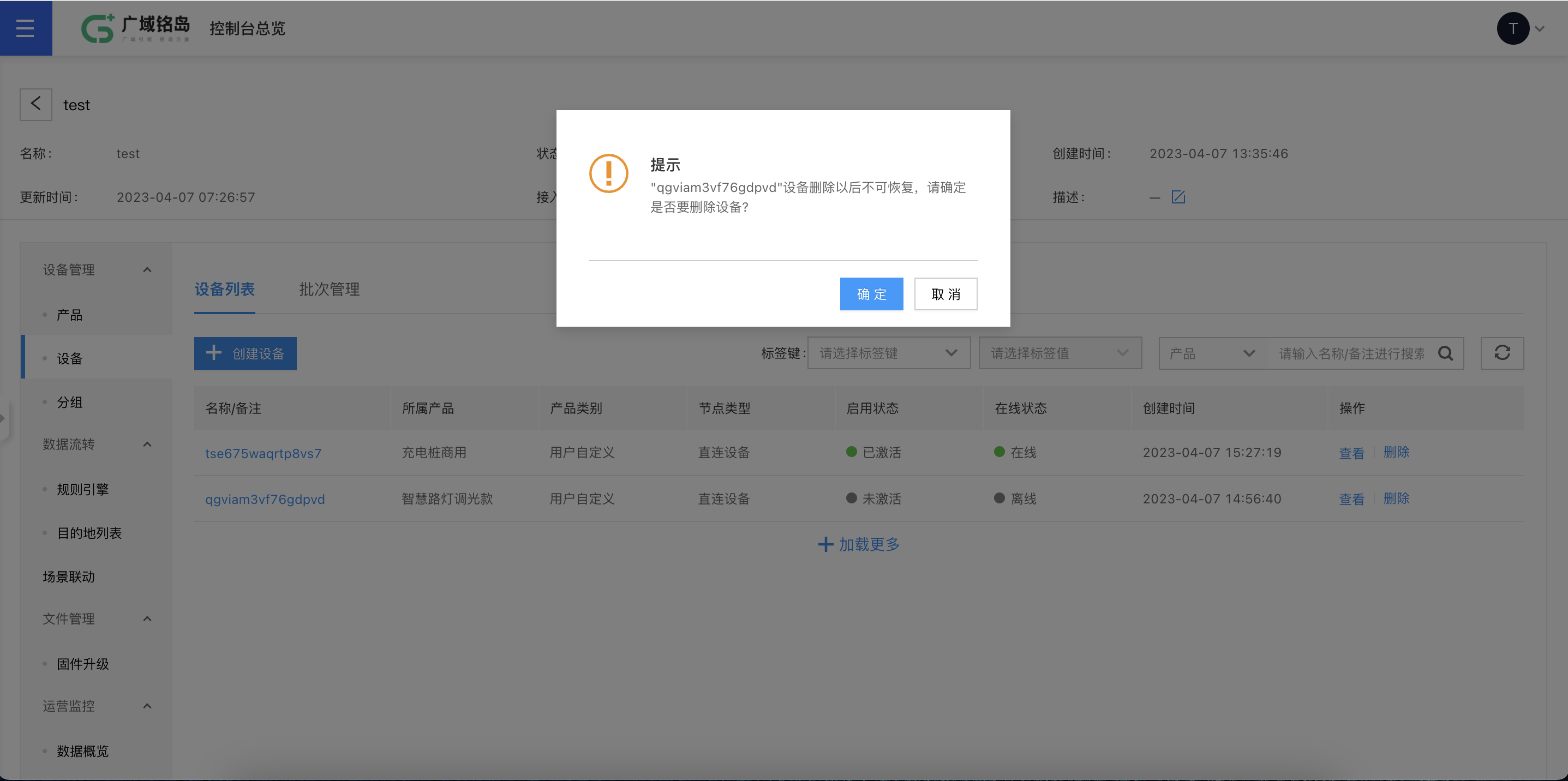Delete the qgviam3vf76gdpvd device row
Screen dimensions: 1568x781
tap(1396, 499)
